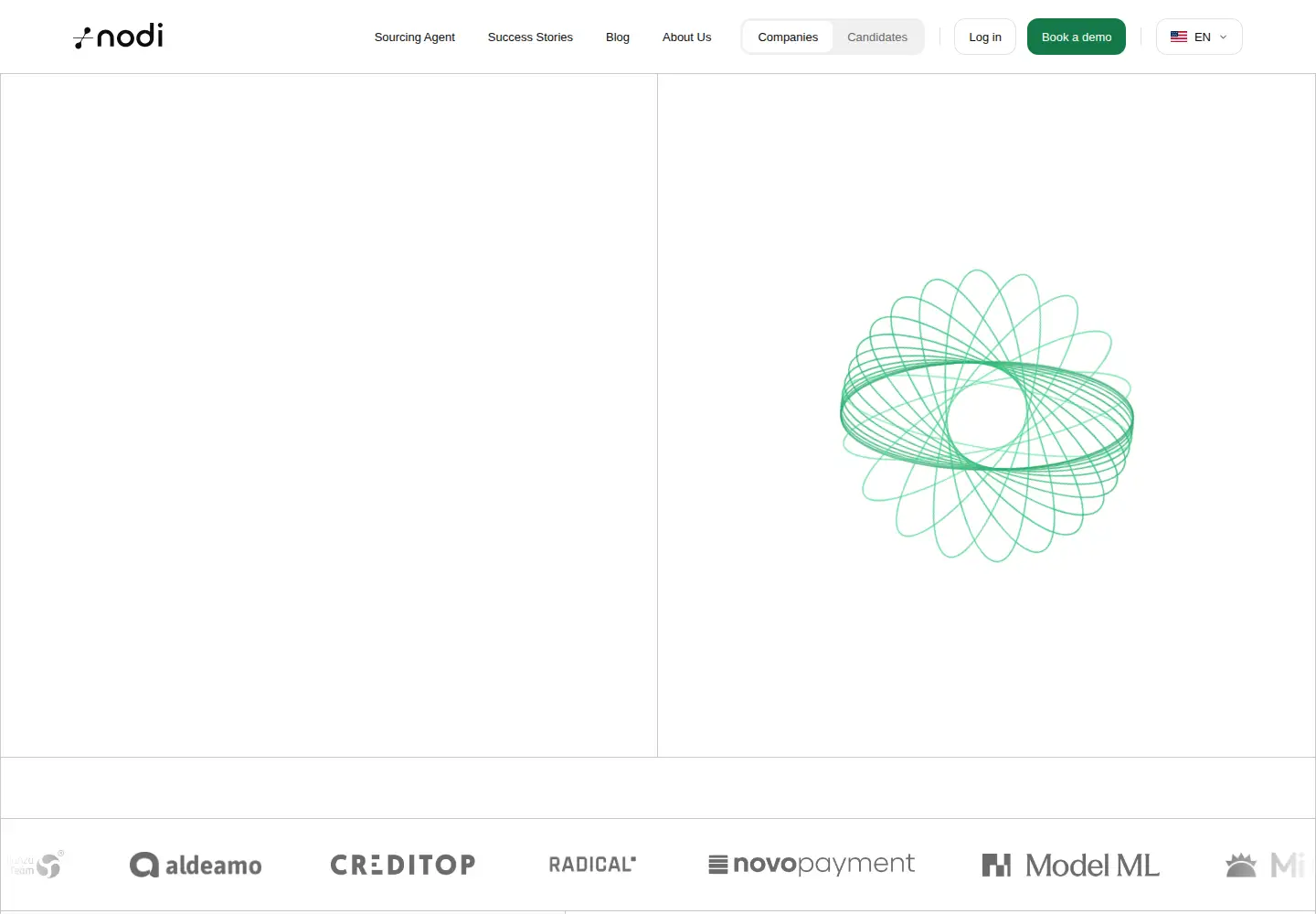
Task: Click the language dropdown chevron arrow
Action: point(1224,37)
